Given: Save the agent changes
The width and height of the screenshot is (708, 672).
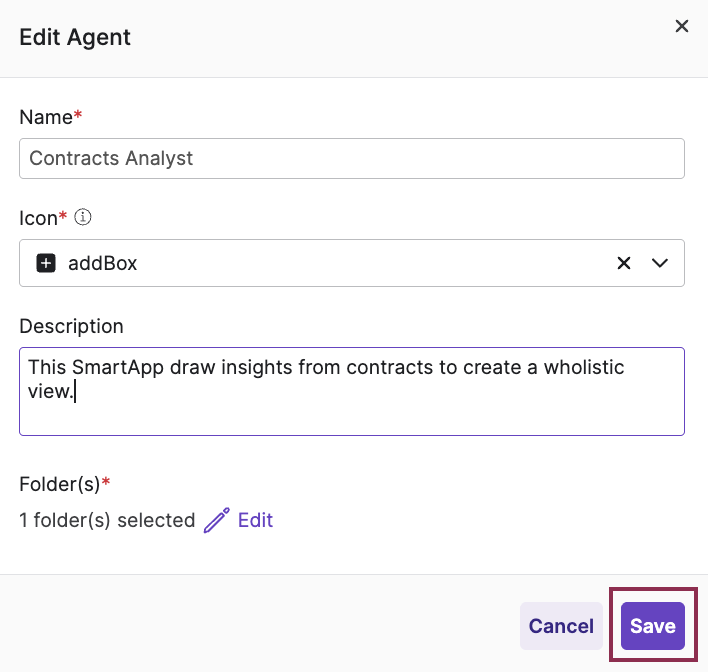Looking at the screenshot, I should [x=652, y=626].
